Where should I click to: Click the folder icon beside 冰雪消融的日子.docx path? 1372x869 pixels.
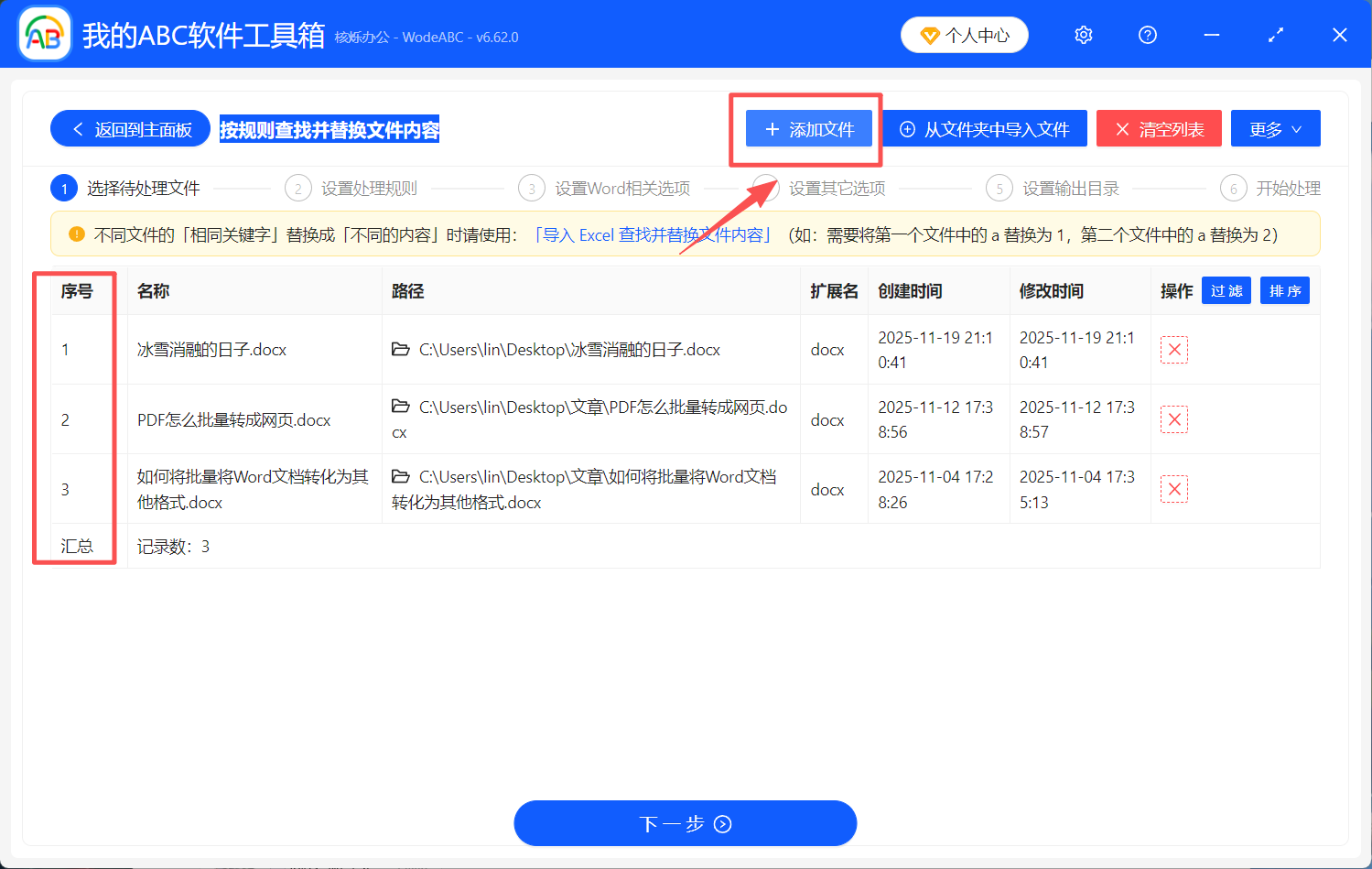coord(401,349)
